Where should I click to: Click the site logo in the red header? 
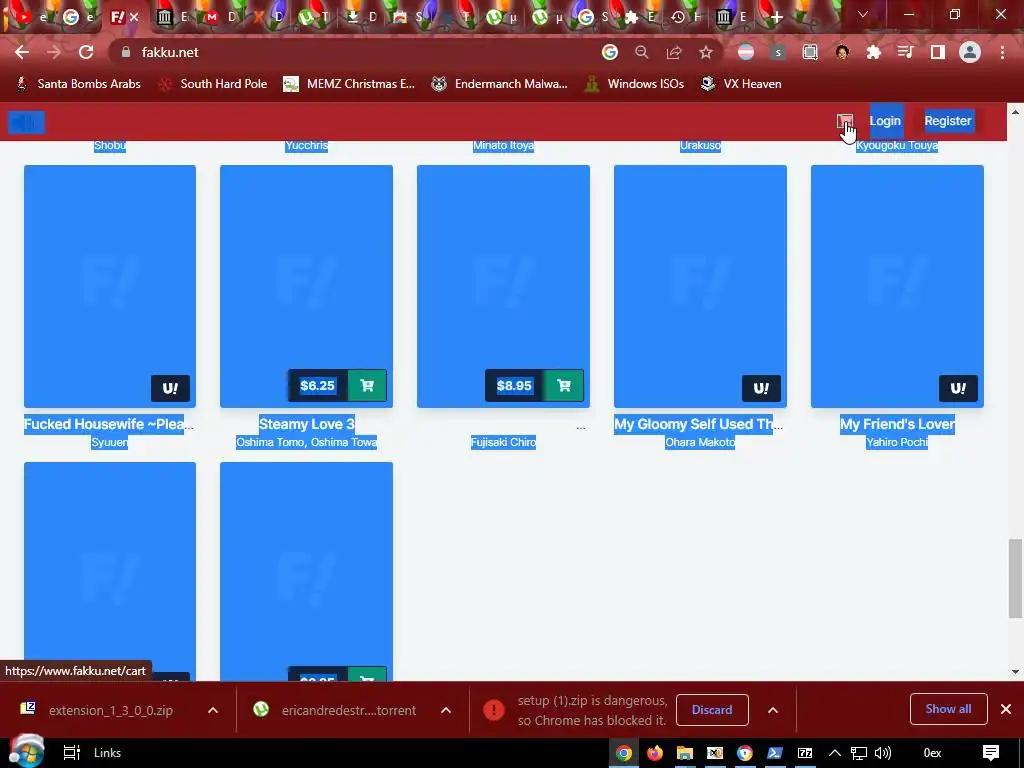coord(26,122)
